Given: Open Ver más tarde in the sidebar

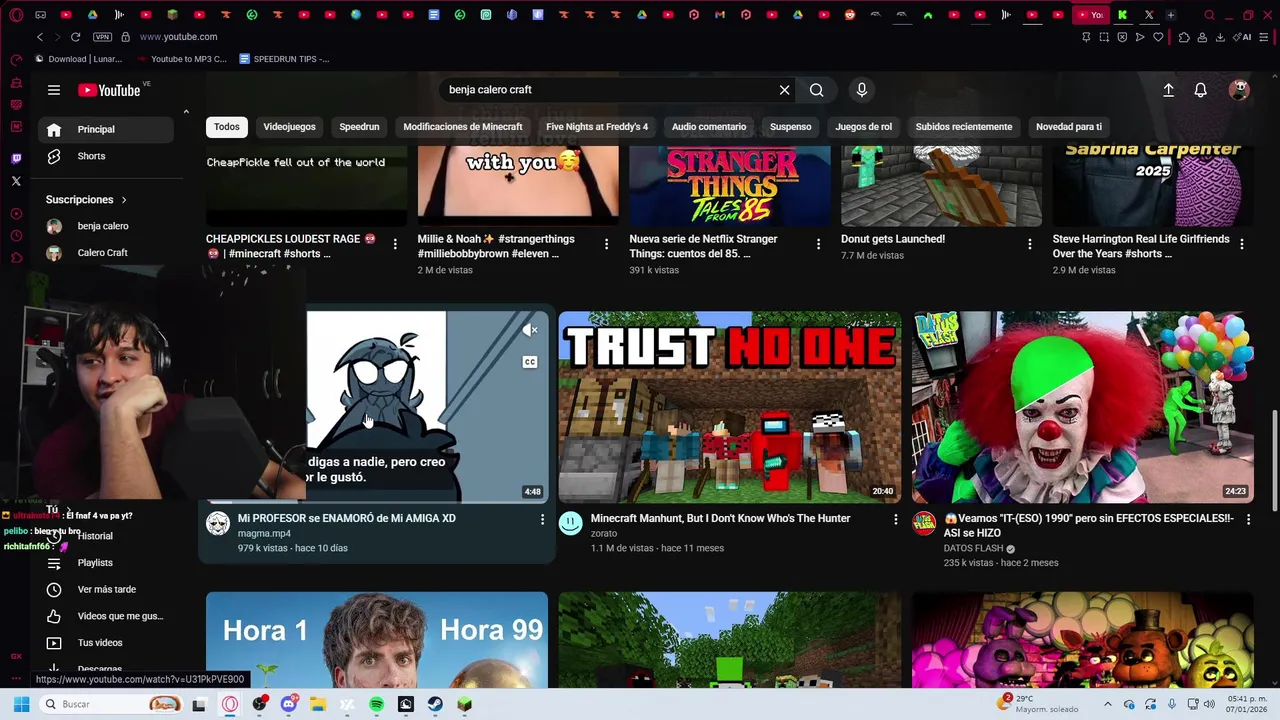Looking at the screenshot, I should click(x=106, y=590).
